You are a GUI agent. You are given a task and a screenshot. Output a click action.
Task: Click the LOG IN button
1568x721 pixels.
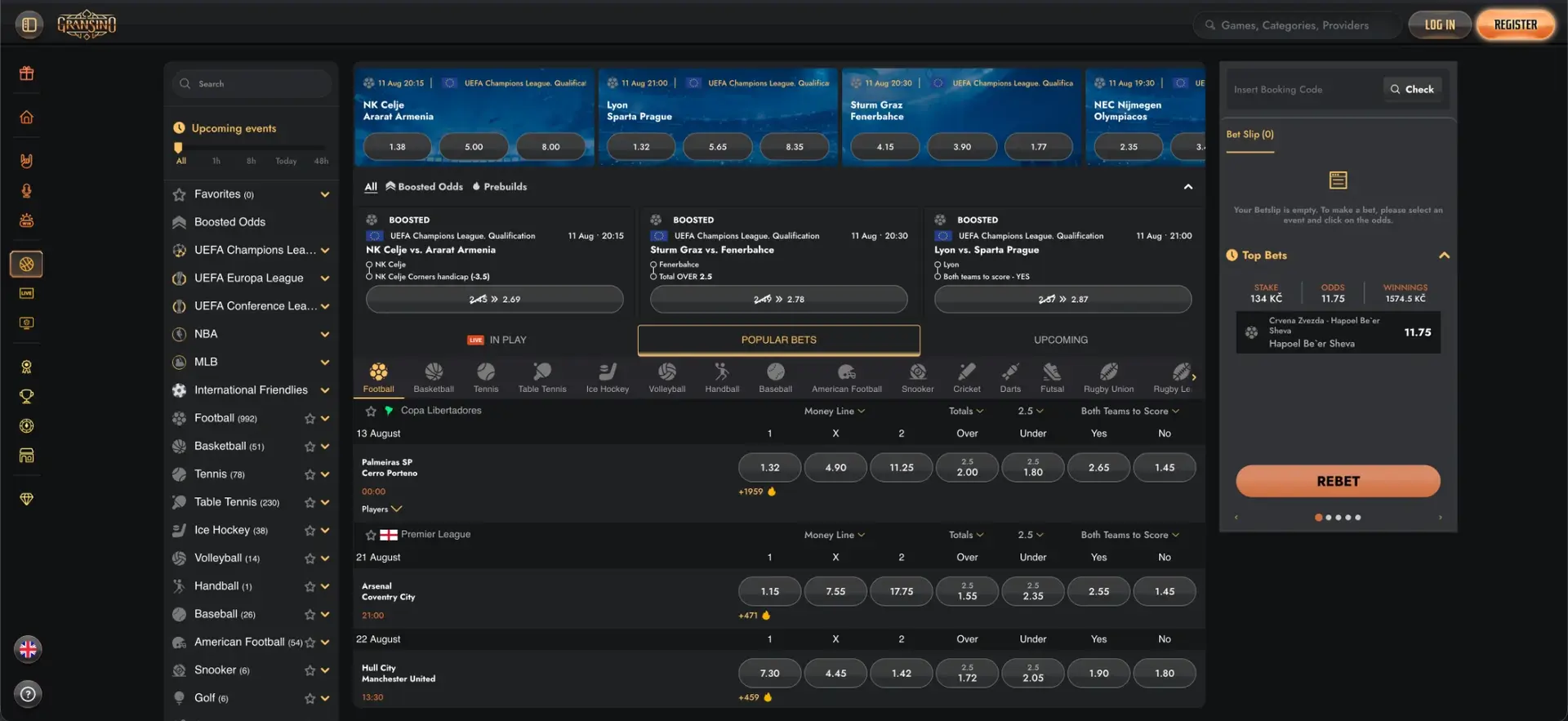pos(1440,24)
